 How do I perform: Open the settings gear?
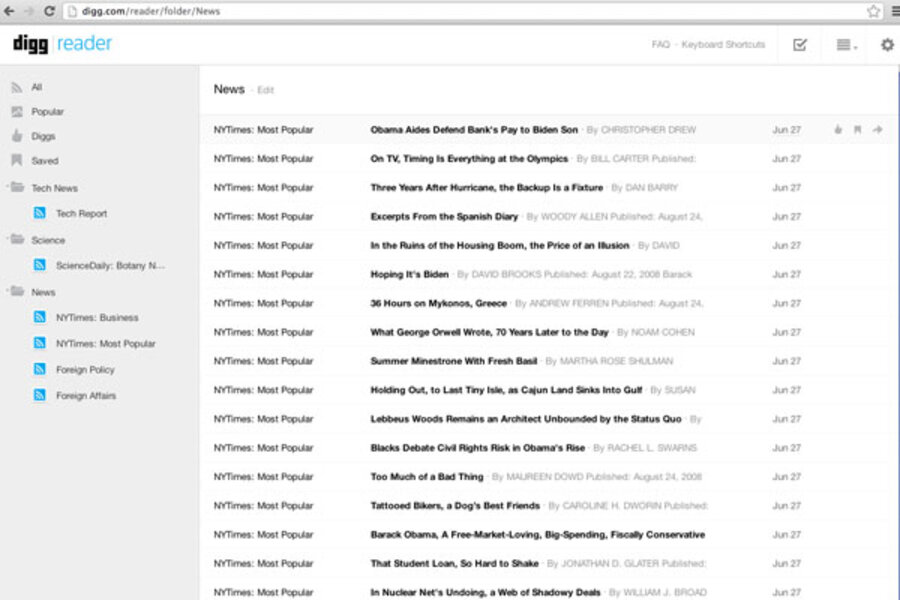(x=886, y=45)
